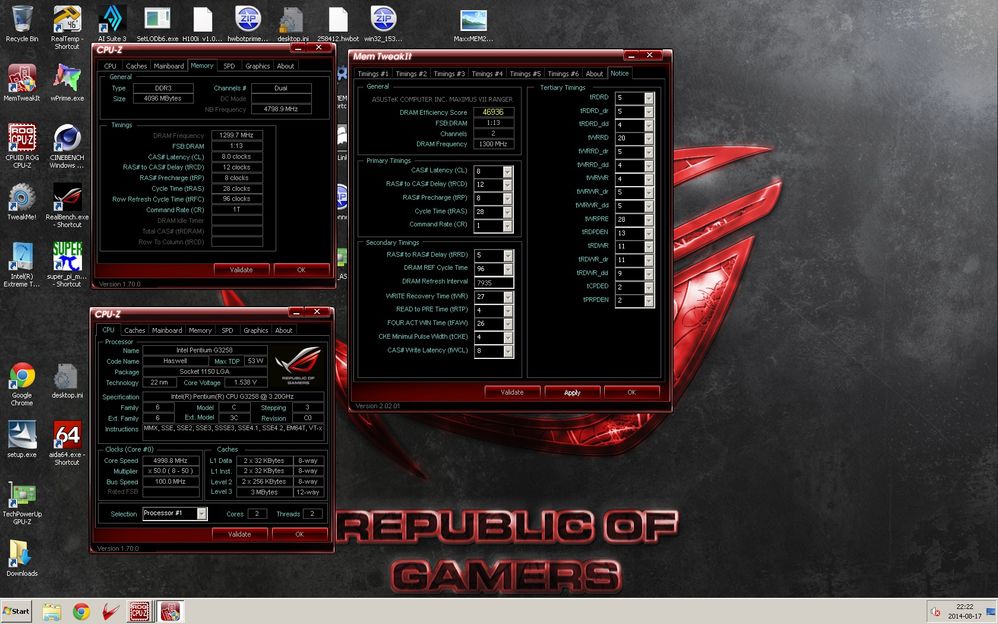998x624 pixels.
Task: Open the MemTweakIt desktop shortcut
Action: click(22, 83)
